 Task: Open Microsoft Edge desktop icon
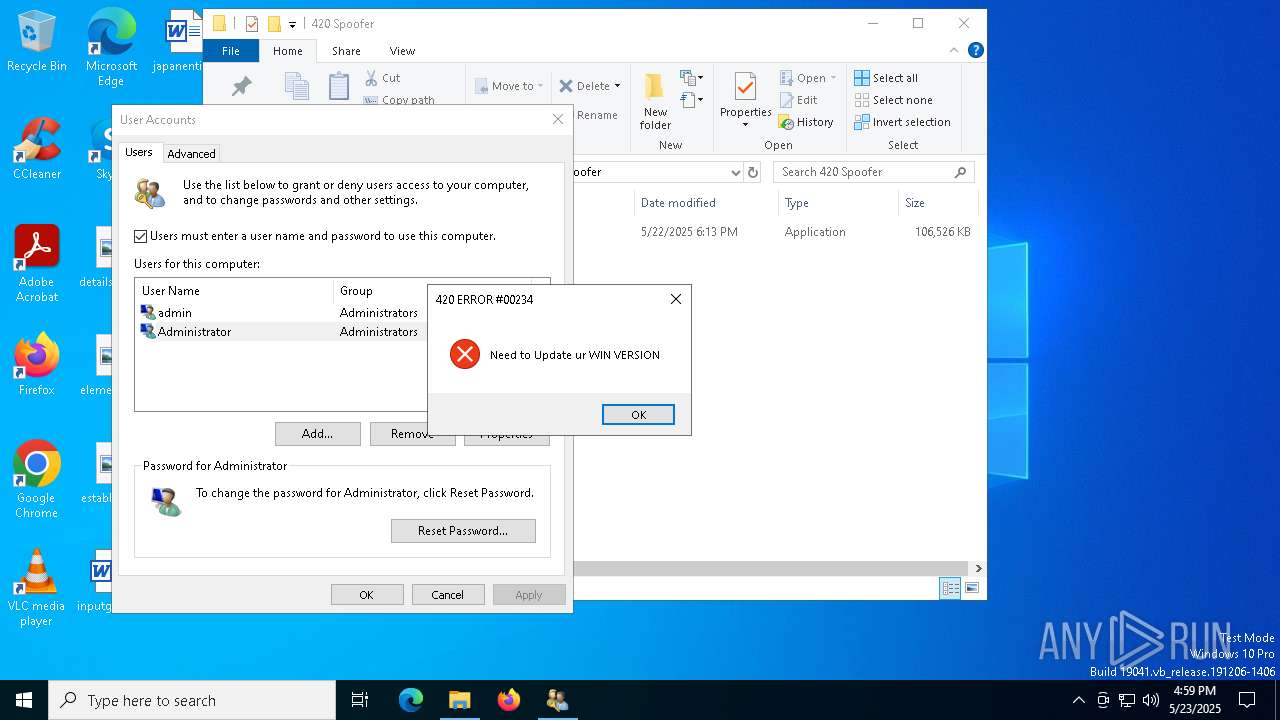pyautogui.click(x=111, y=48)
